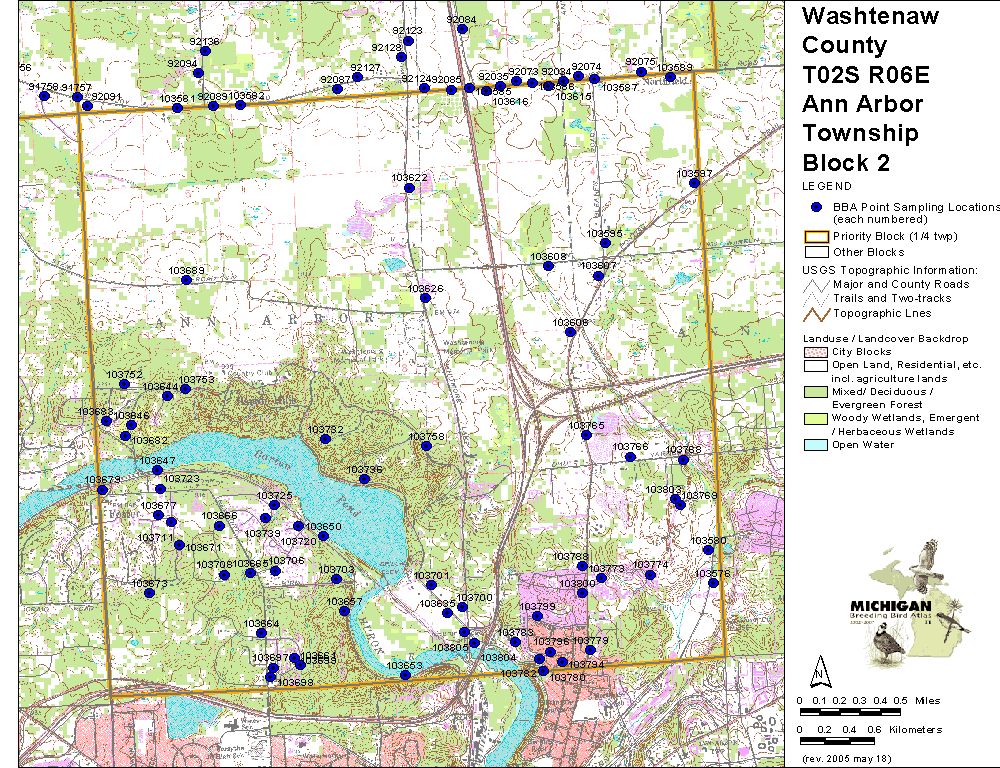Click sampling point 103735 near Barton Pond
The width and height of the screenshot is (1000, 768).
click(365, 479)
